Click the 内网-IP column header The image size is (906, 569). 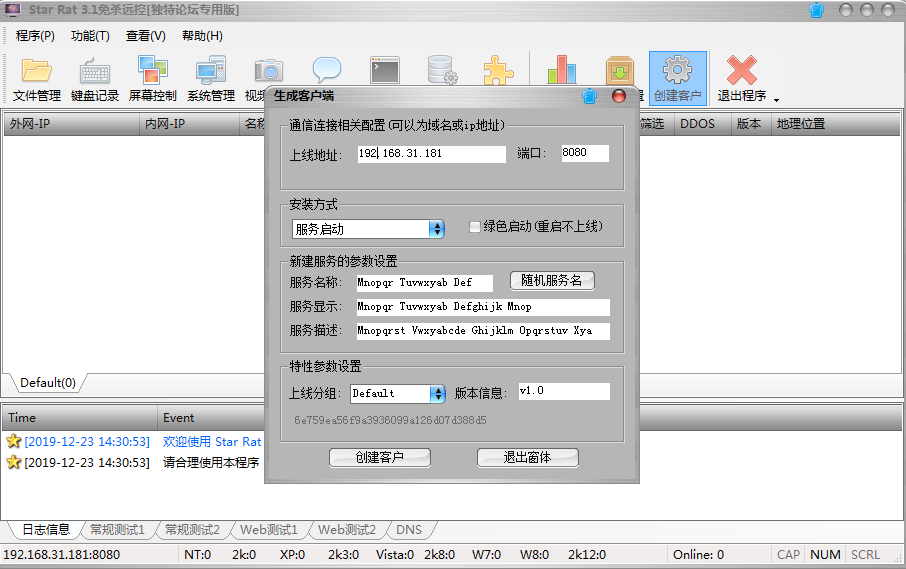pos(190,124)
